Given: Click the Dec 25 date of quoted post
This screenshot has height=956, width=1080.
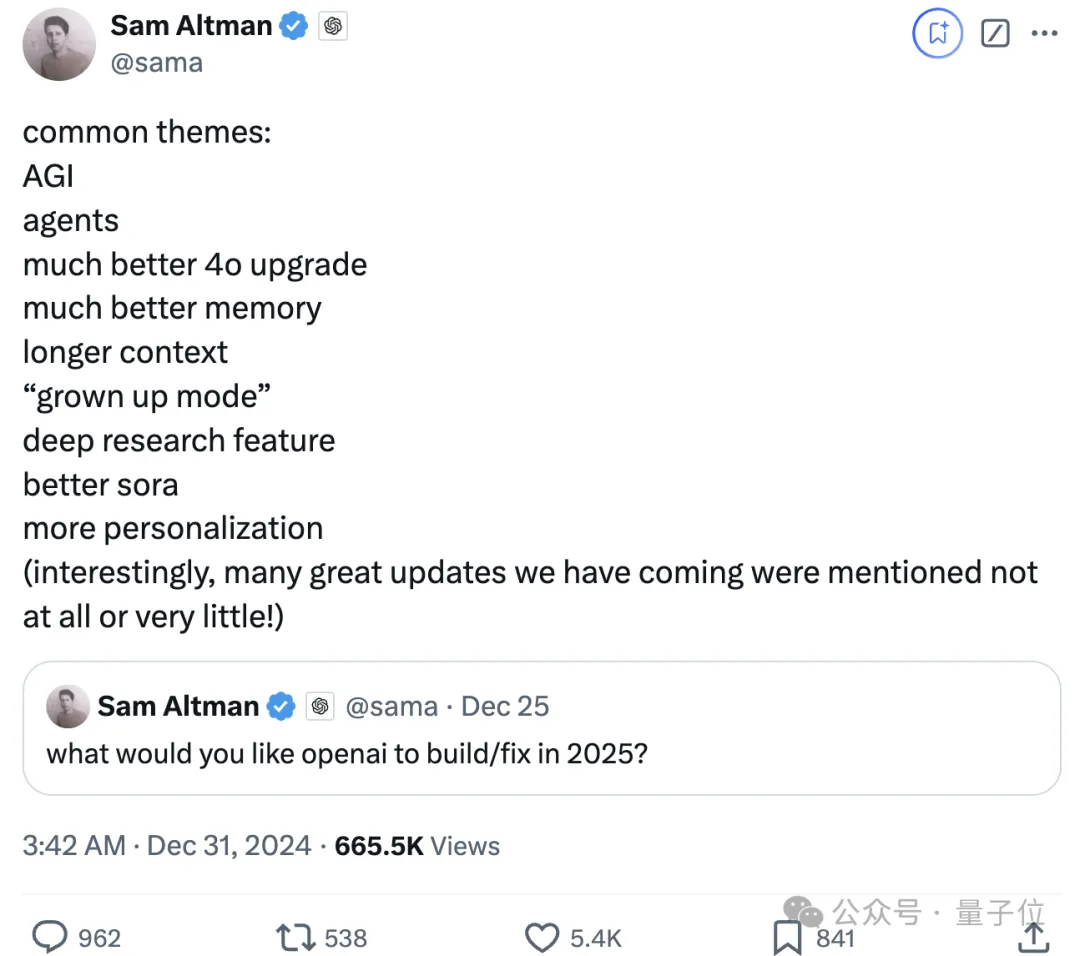Looking at the screenshot, I should [x=505, y=707].
